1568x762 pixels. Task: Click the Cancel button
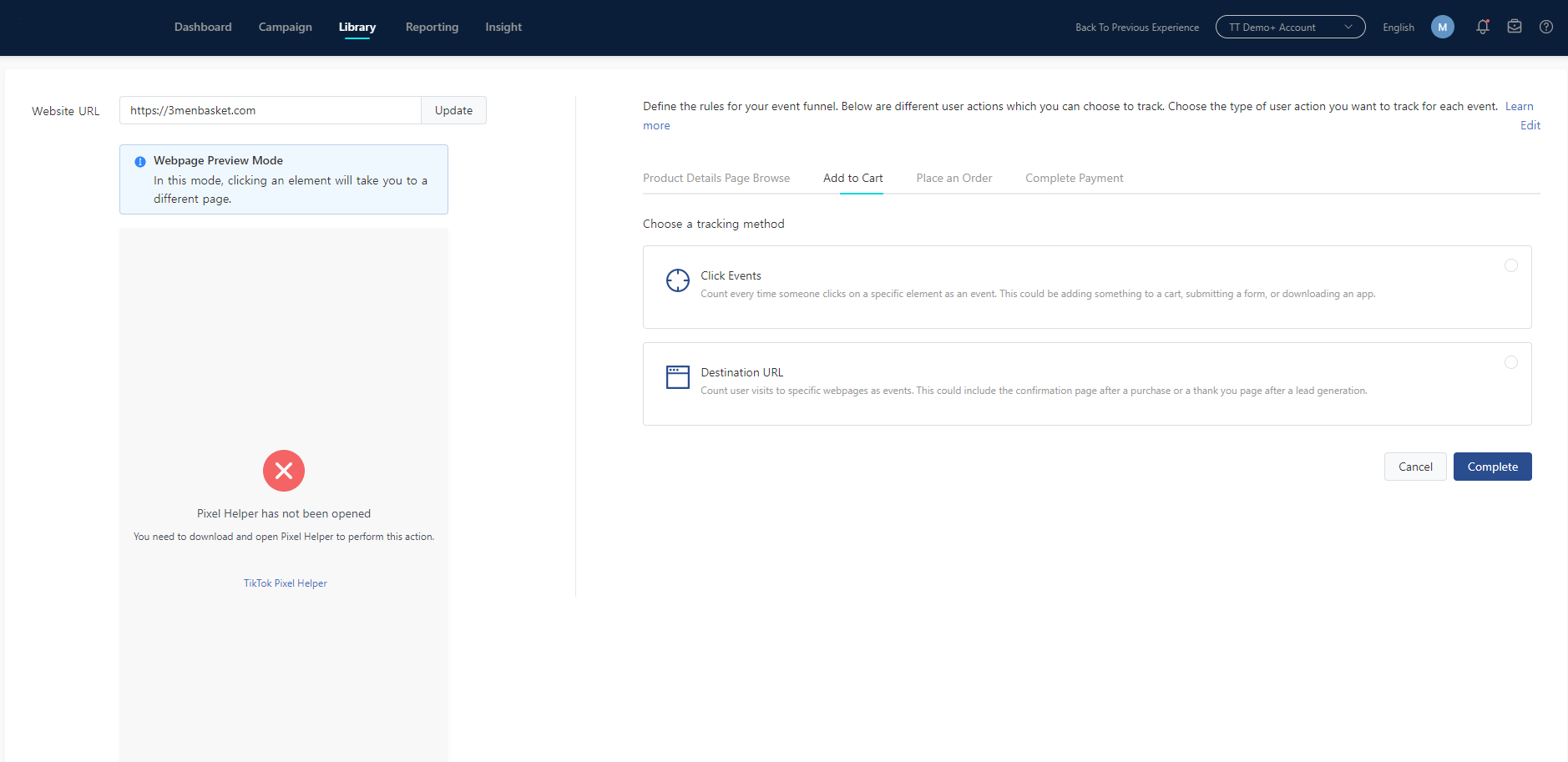[1415, 467]
